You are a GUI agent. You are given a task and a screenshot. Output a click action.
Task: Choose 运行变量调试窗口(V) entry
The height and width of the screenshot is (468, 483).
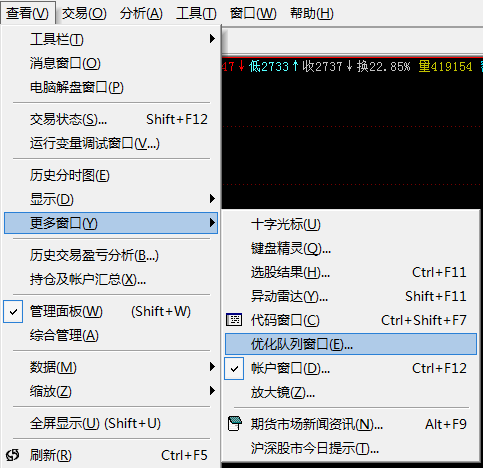pyautogui.click(x=111, y=143)
